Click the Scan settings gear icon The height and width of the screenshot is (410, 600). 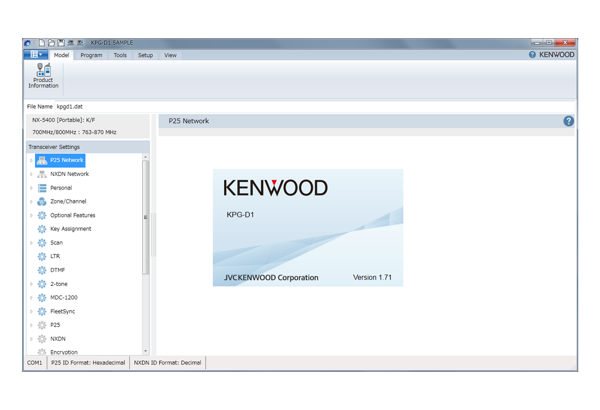point(42,243)
